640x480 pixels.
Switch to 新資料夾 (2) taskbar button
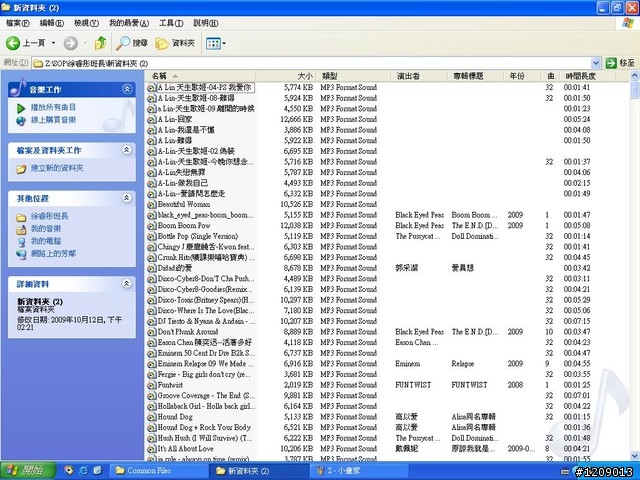pyautogui.click(x=260, y=471)
